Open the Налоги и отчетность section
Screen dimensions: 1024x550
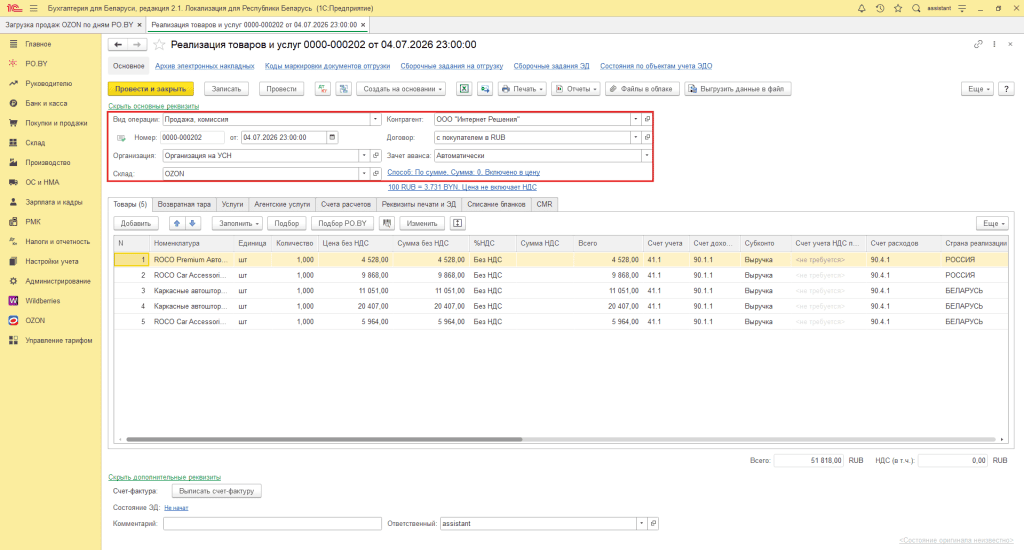pos(56,241)
